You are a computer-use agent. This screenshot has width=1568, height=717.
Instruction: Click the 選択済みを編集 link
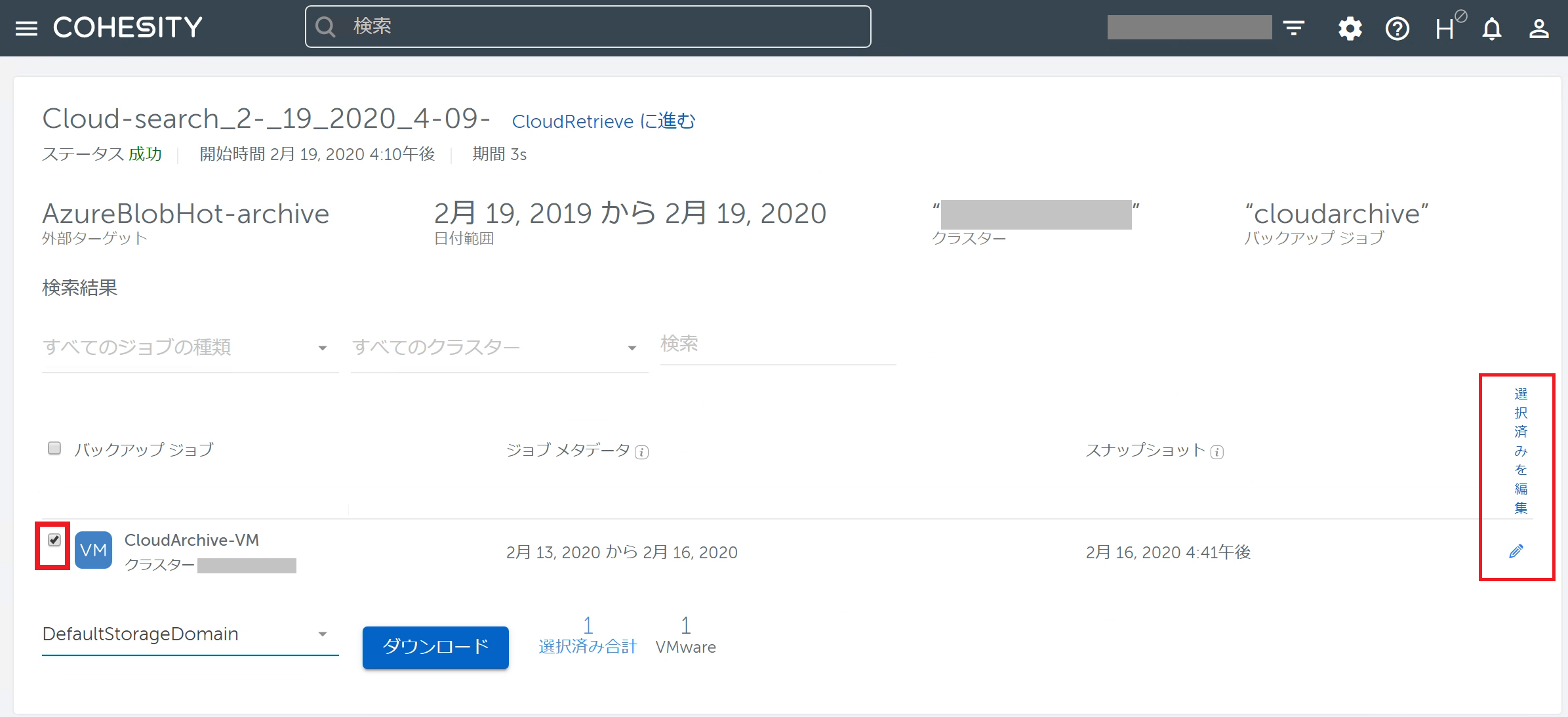click(x=1521, y=451)
